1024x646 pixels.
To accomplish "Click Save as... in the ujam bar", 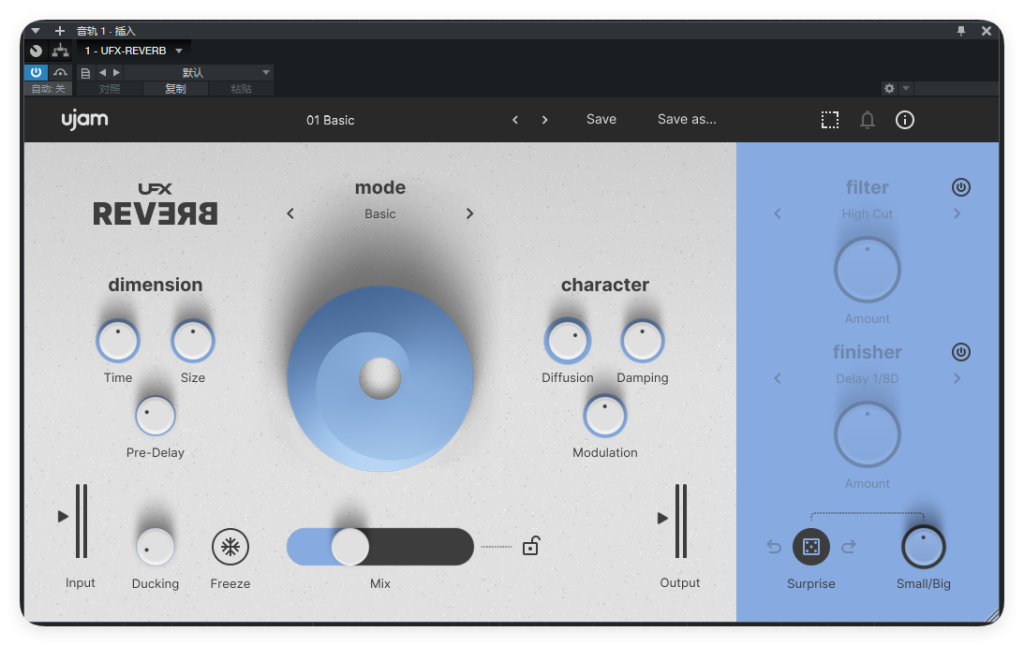I will [686, 120].
